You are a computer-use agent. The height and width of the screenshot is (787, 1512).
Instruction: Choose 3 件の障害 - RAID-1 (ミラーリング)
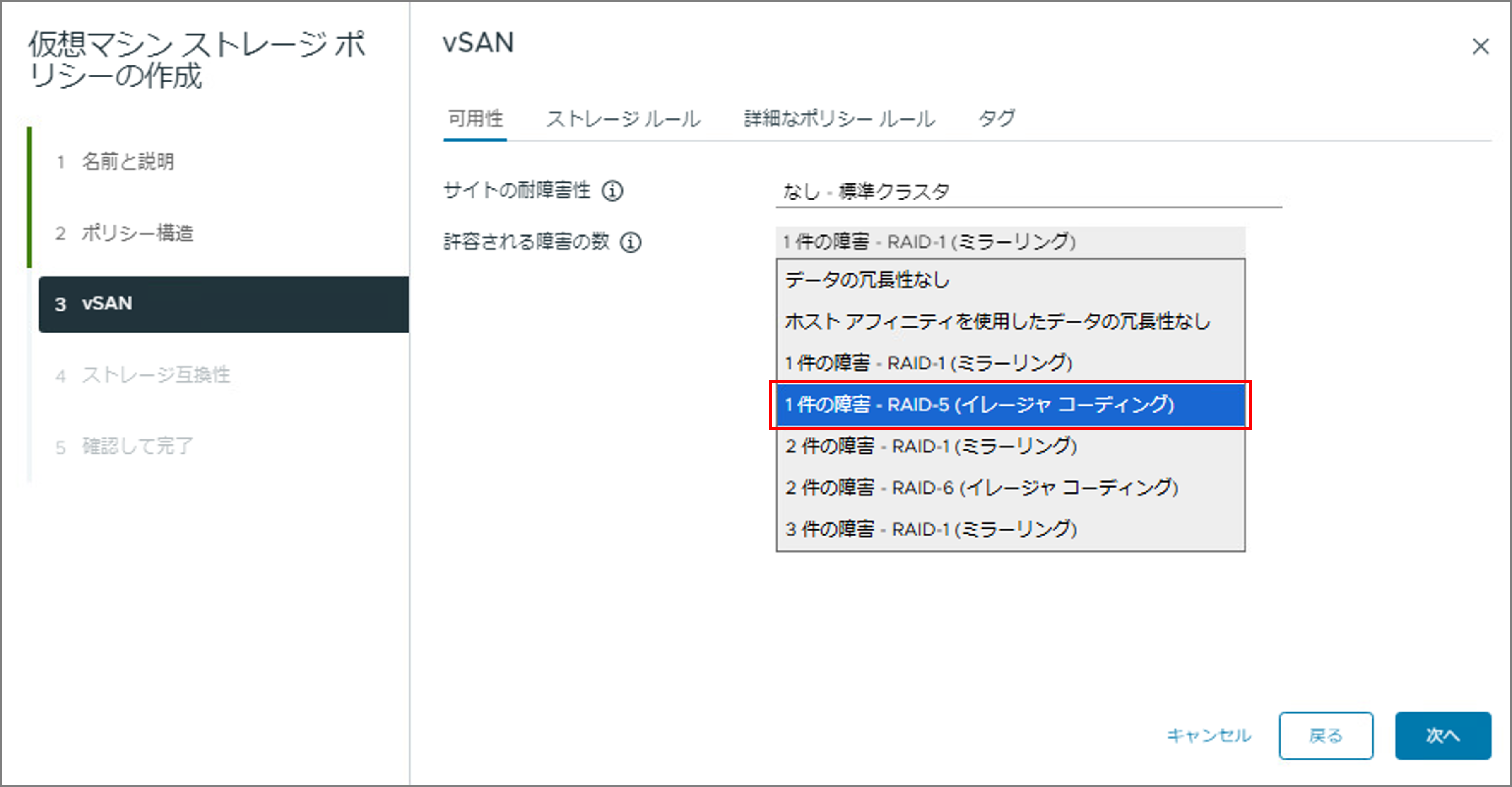1010,529
